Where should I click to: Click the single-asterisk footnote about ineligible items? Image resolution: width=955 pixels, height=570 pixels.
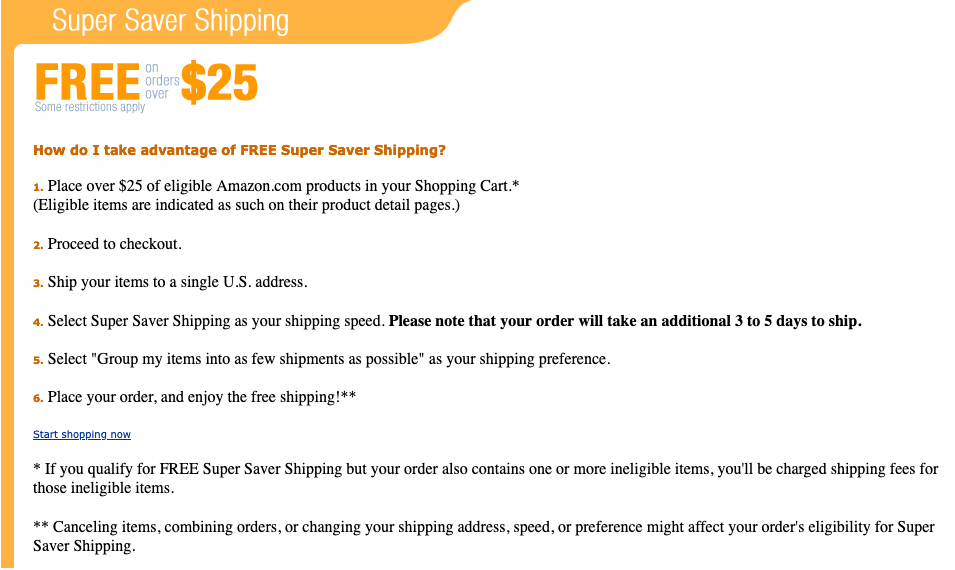pos(485,478)
